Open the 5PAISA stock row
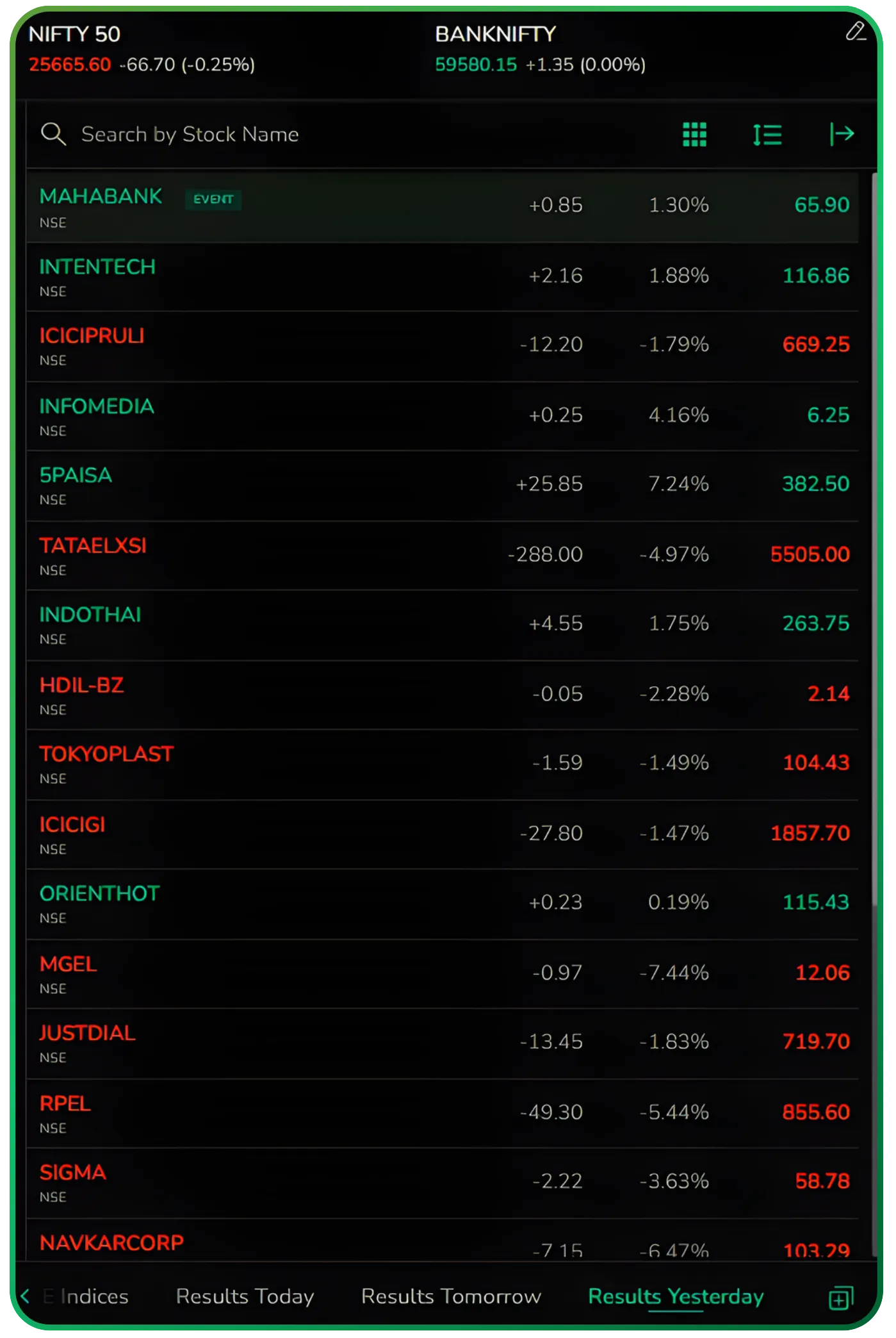896x1338 pixels. click(442, 485)
